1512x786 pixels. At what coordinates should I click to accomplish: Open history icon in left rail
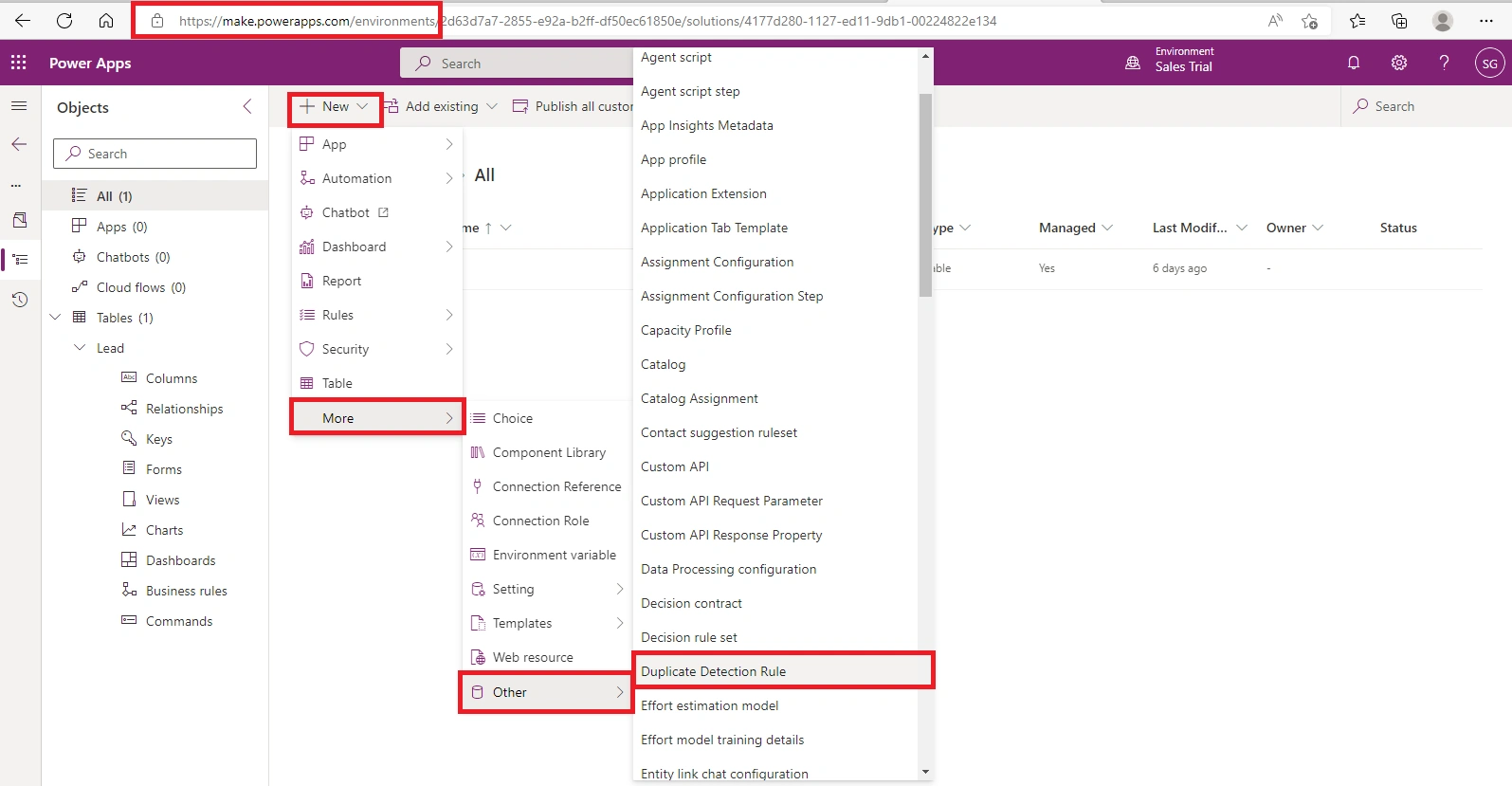pyautogui.click(x=20, y=300)
